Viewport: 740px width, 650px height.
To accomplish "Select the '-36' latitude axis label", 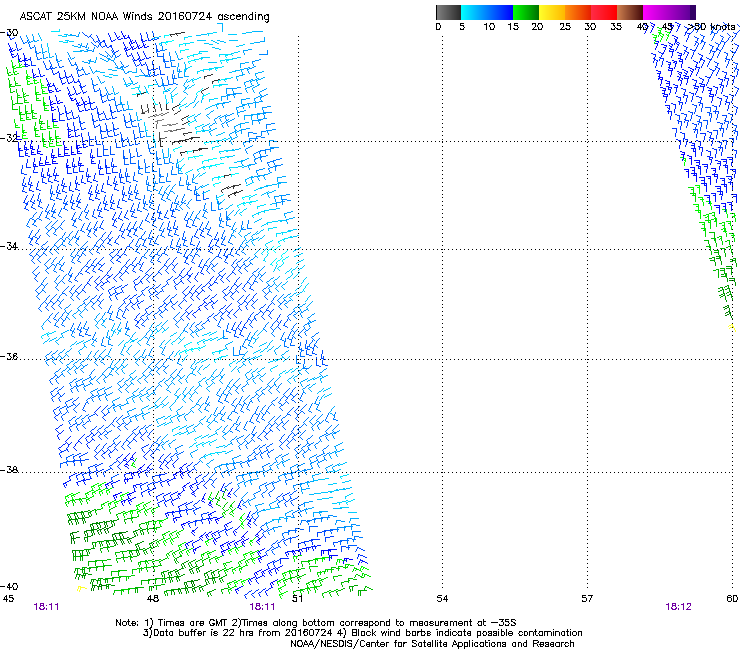I will (x=9, y=356).
